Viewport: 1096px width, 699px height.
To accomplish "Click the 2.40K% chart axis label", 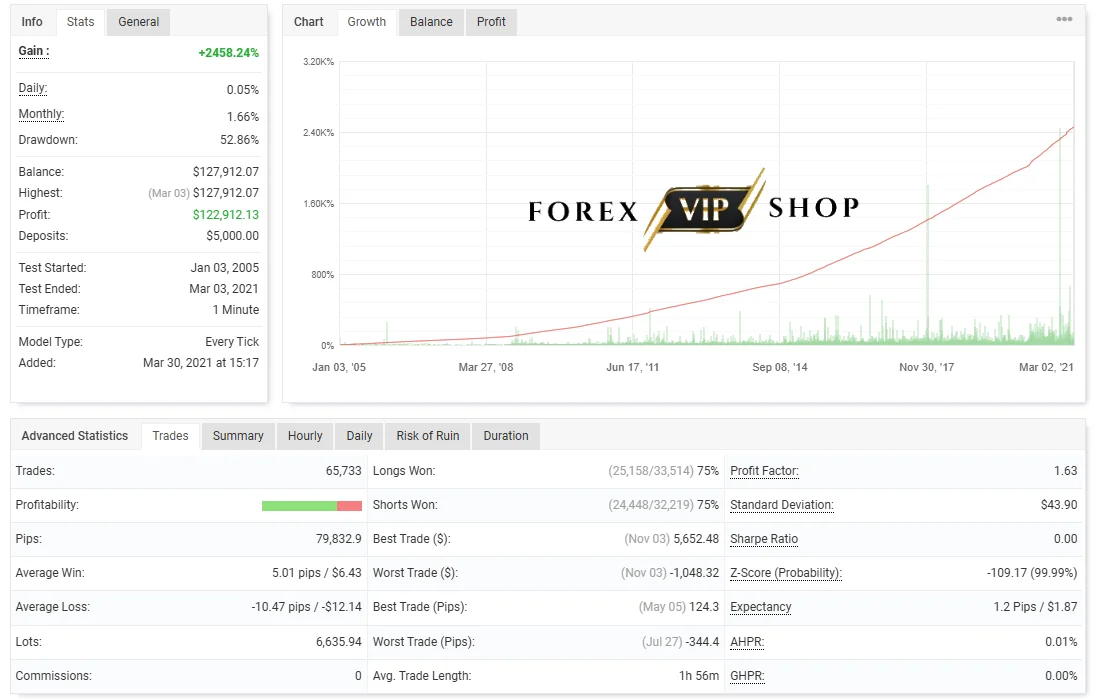I will click(318, 133).
